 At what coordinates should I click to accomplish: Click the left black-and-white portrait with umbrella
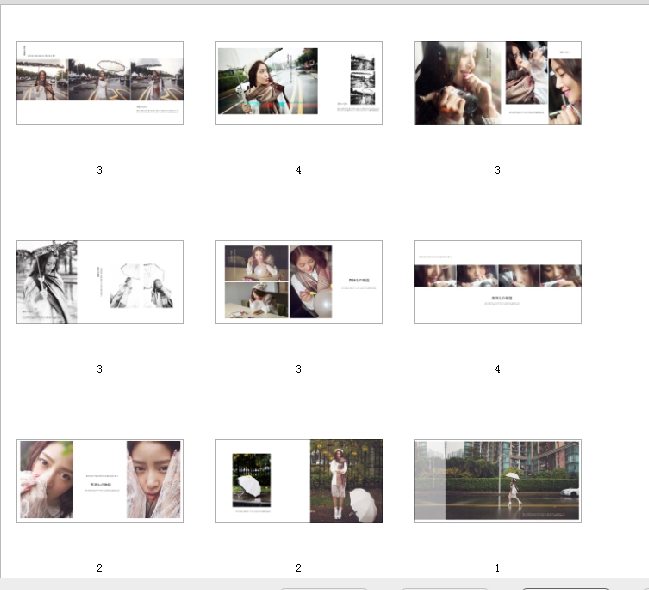(47, 282)
